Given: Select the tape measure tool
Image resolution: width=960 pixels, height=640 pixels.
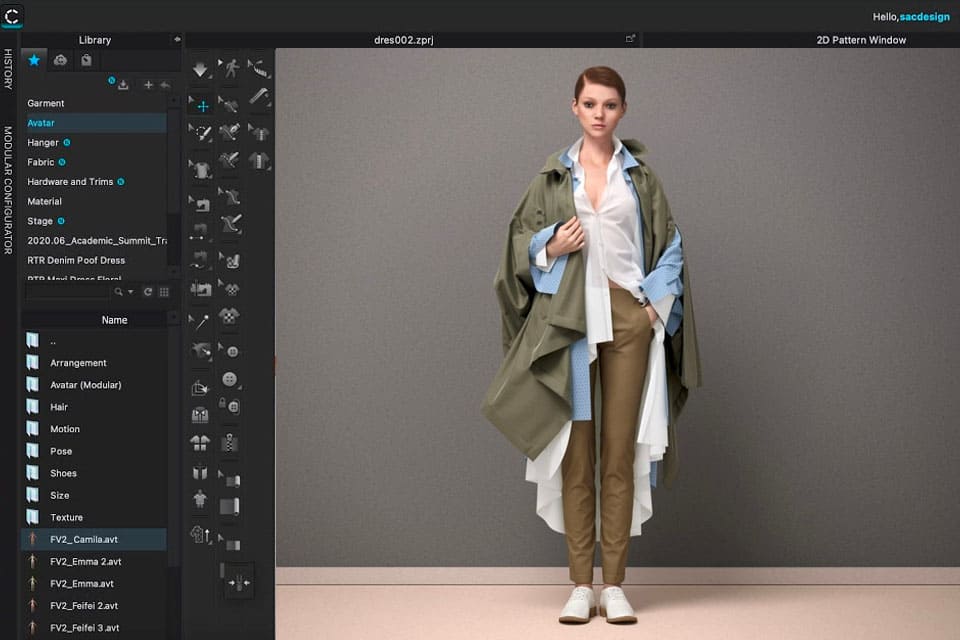Looking at the screenshot, I should 260,69.
